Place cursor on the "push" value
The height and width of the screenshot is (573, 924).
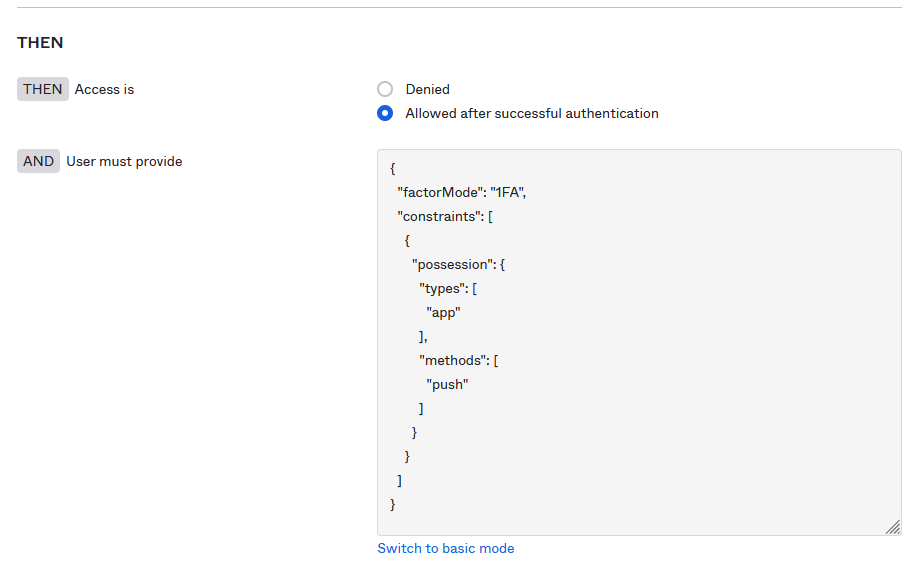coord(447,384)
